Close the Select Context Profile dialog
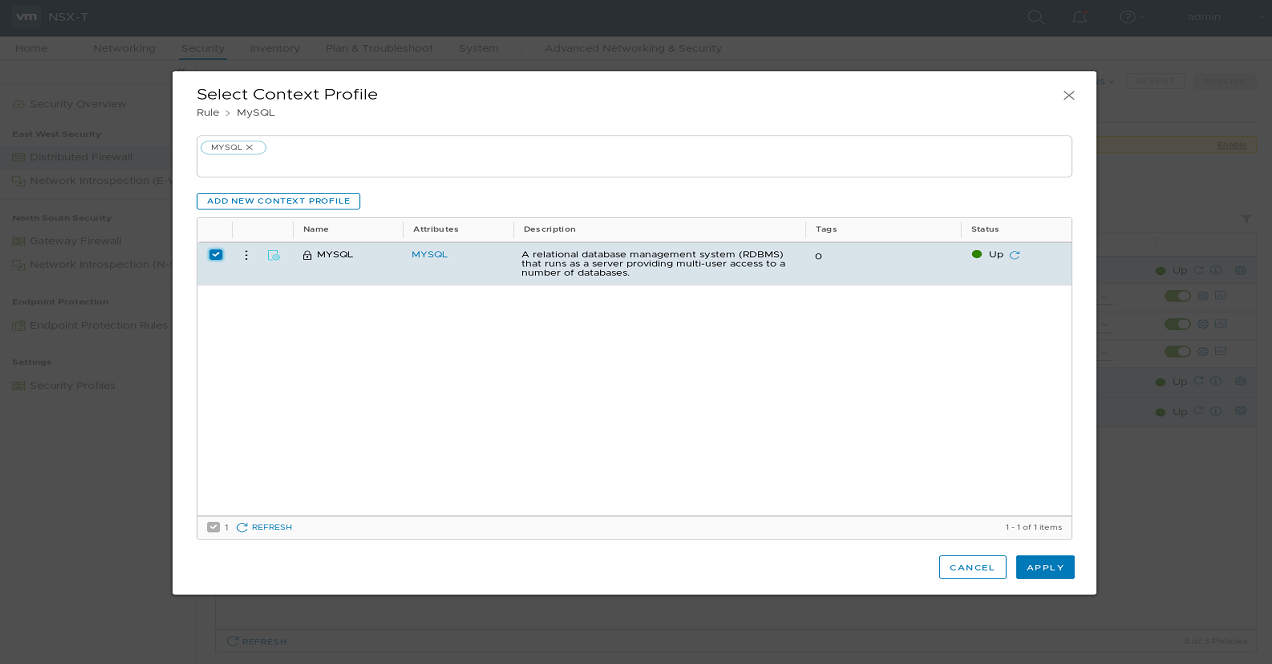This screenshot has width=1272, height=664. pos(1069,95)
